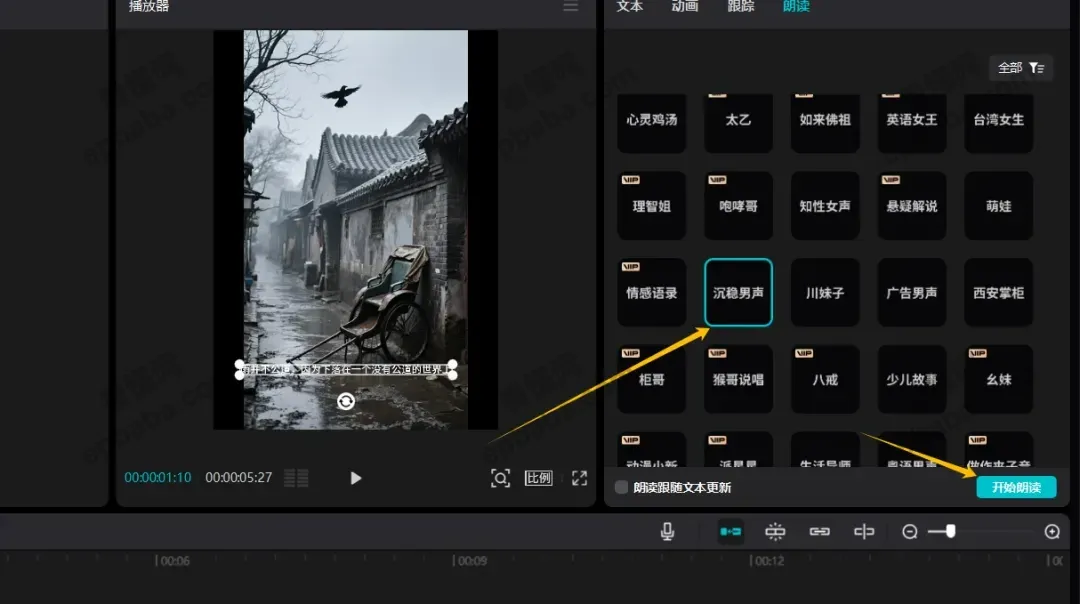This screenshot has width=1080, height=604.
Task: Switch to the 文本 tab
Action: click(628, 8)
